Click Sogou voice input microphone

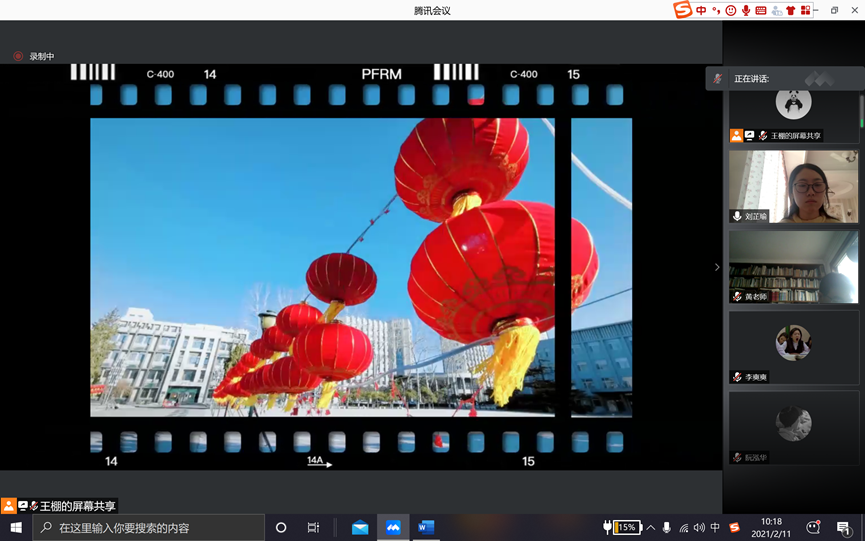pos(746,10)
